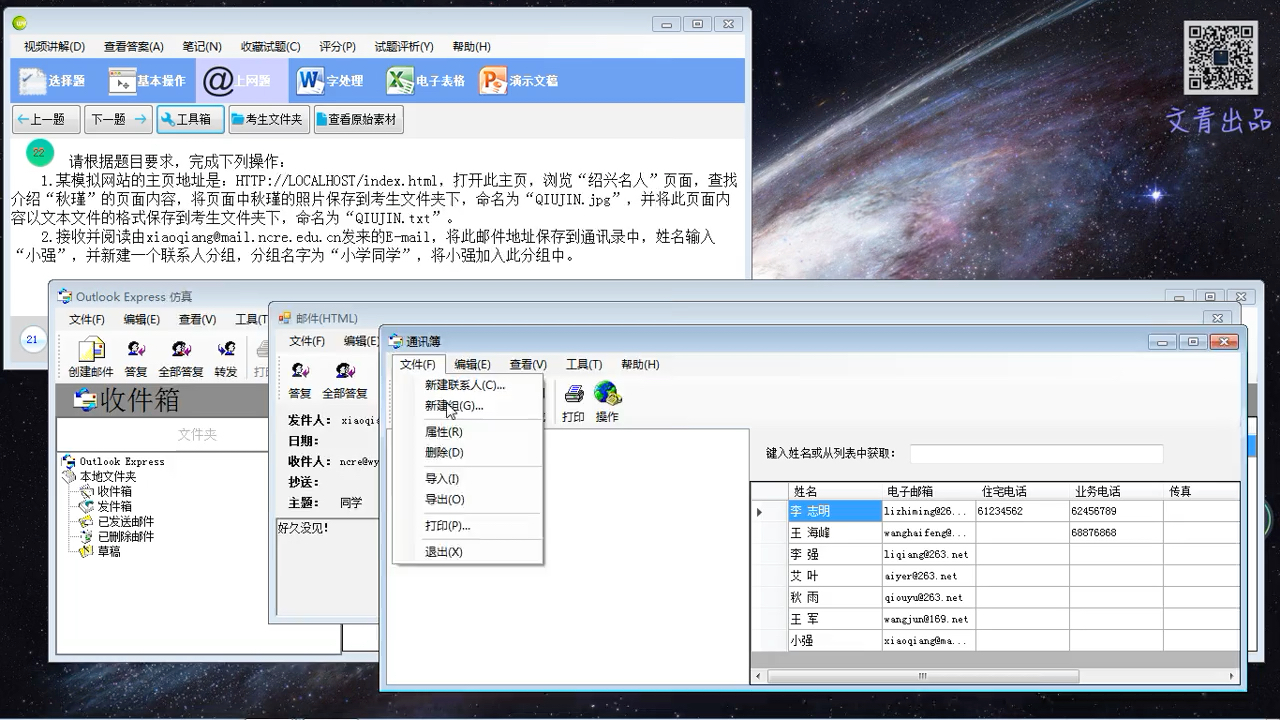Open 笔记(N) menu
The image size is (1280, 720).
(x=202, y=46)
